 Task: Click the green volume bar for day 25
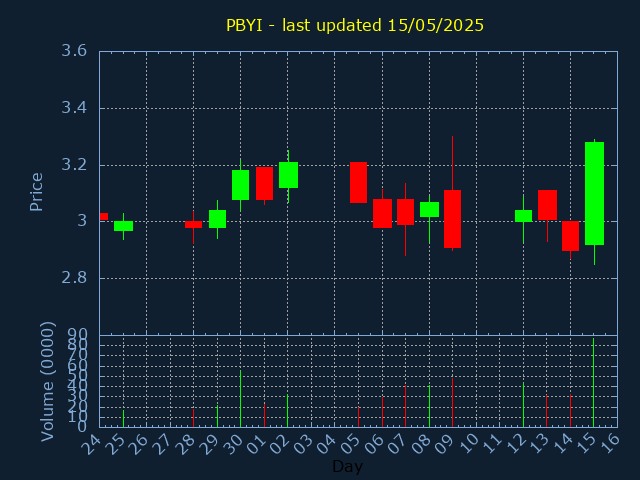123,418
